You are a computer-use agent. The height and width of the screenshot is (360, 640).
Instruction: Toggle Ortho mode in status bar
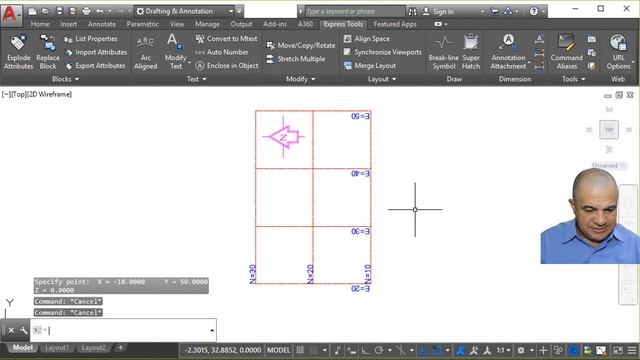[x=365, y=350]
